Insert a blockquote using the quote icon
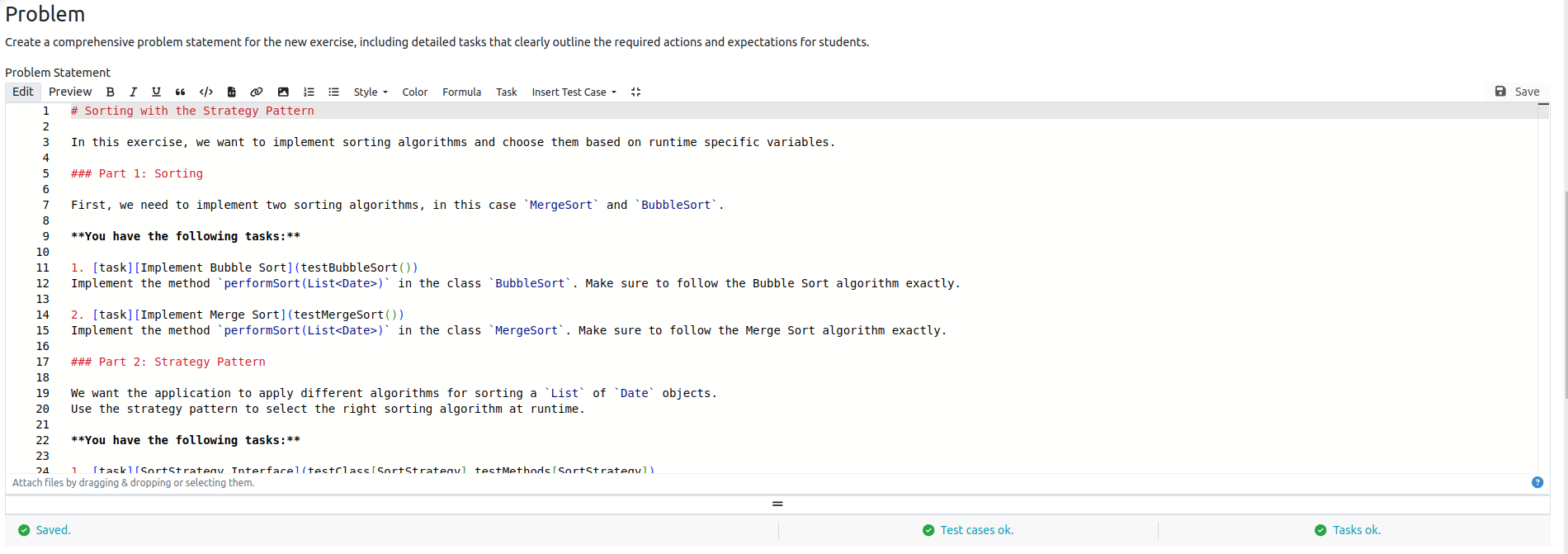Screen dimensions: 1568x554 [x=180, y=92]
